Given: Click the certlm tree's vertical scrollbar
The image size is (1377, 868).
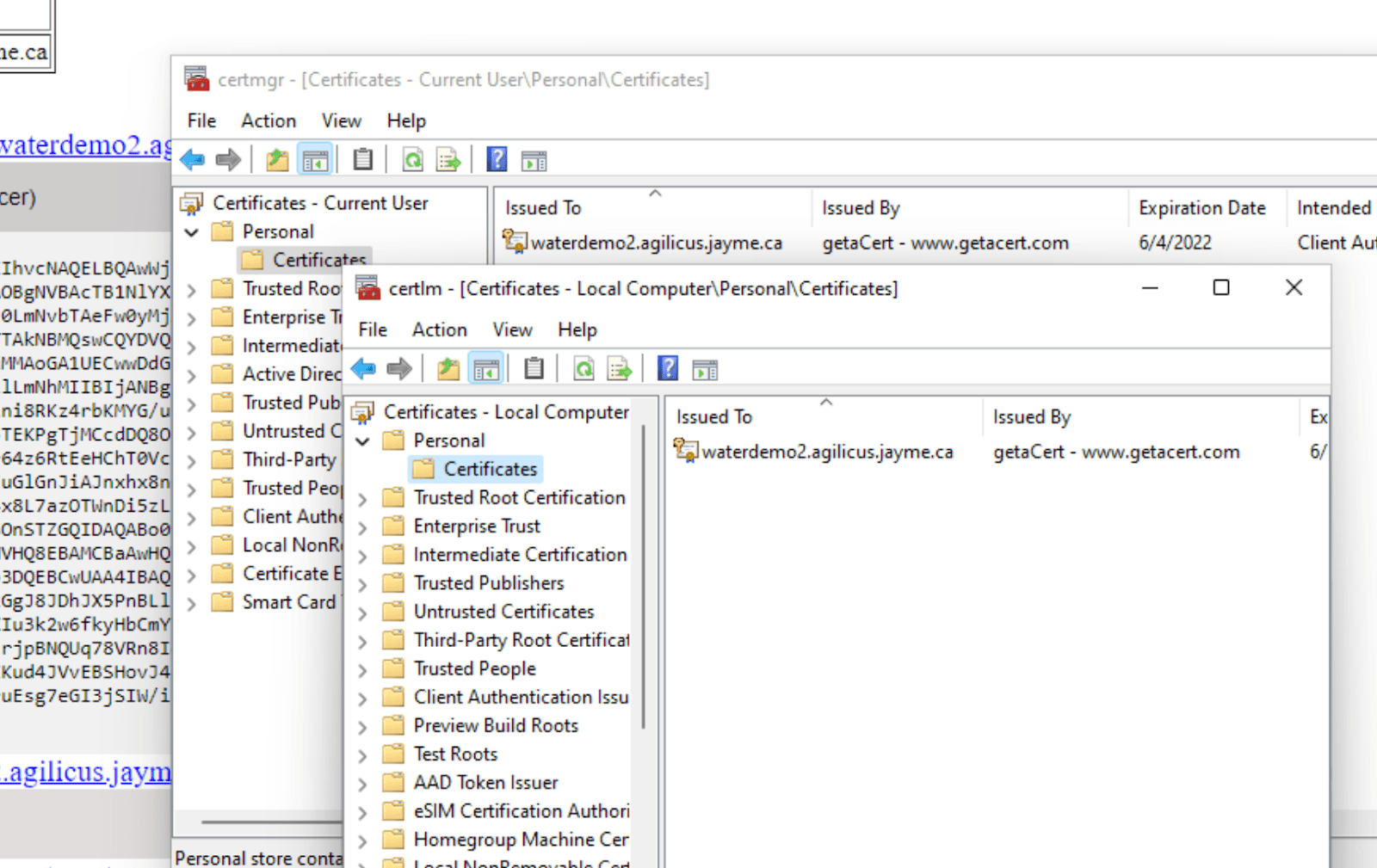Looking at the screenshot, I should pyautogui.click(x=643, y=576).
